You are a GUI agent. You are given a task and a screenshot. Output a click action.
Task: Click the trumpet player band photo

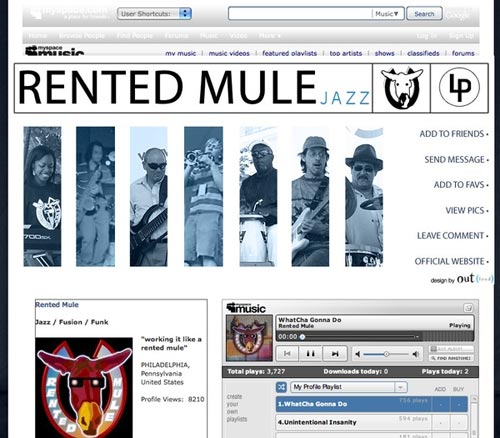[203, 196]
